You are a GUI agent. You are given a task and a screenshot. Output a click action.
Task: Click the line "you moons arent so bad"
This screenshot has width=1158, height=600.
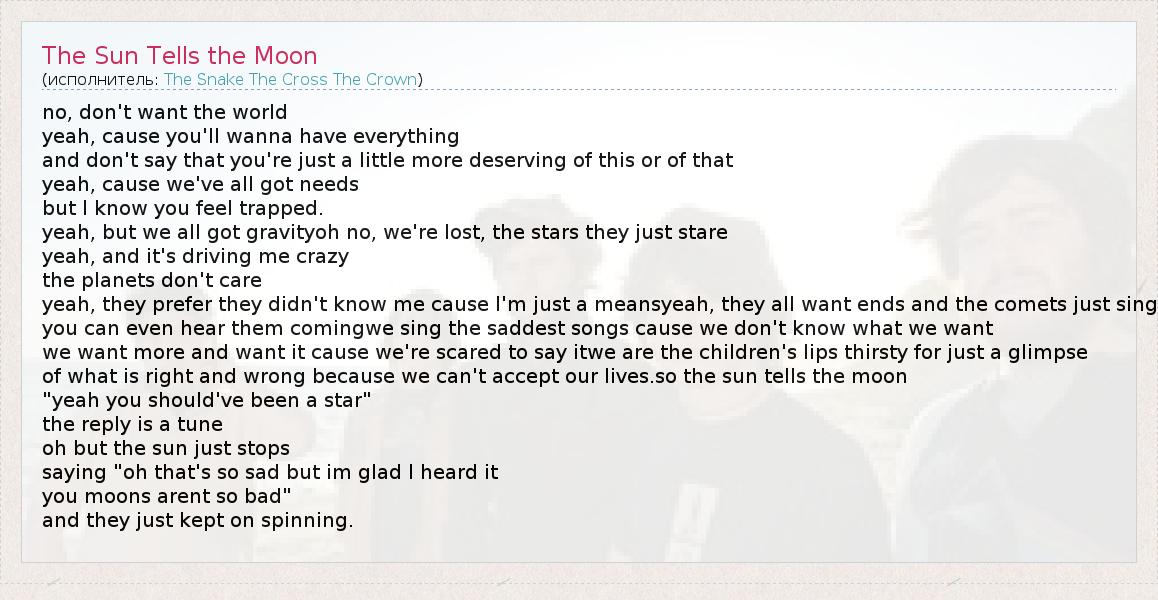[166, 496]
